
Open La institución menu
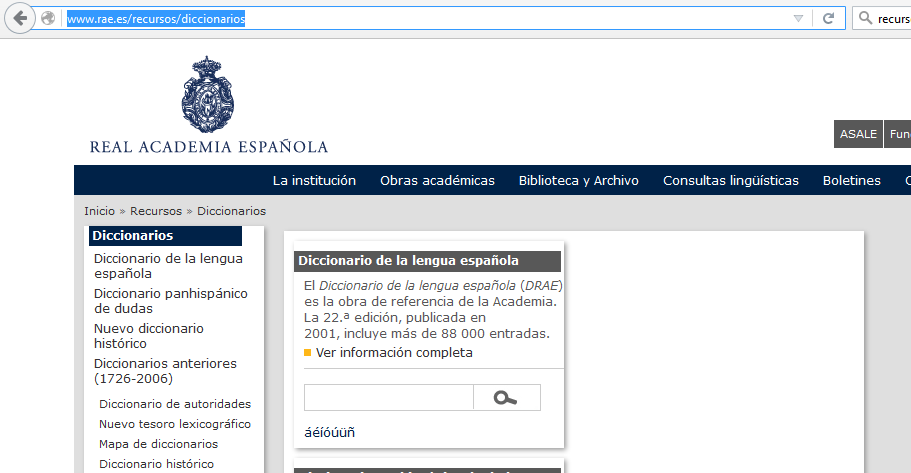pos(314,181)
